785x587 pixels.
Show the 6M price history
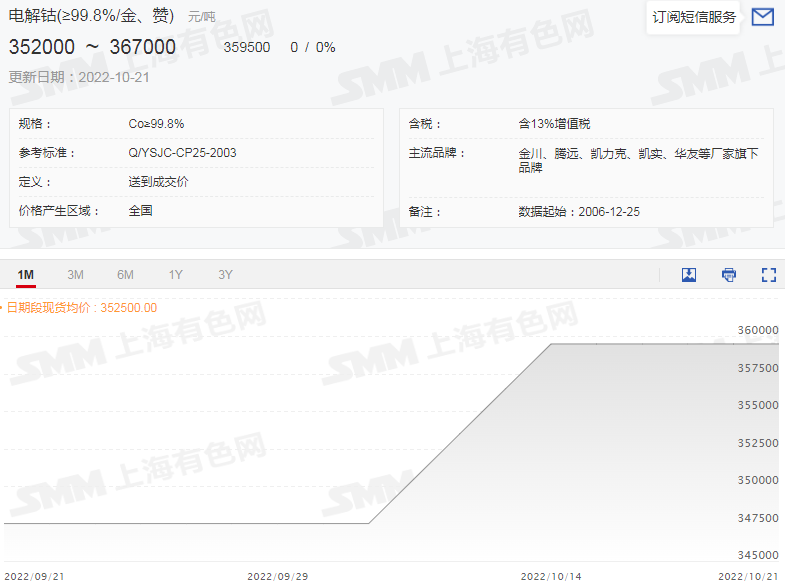pos(125,275)
